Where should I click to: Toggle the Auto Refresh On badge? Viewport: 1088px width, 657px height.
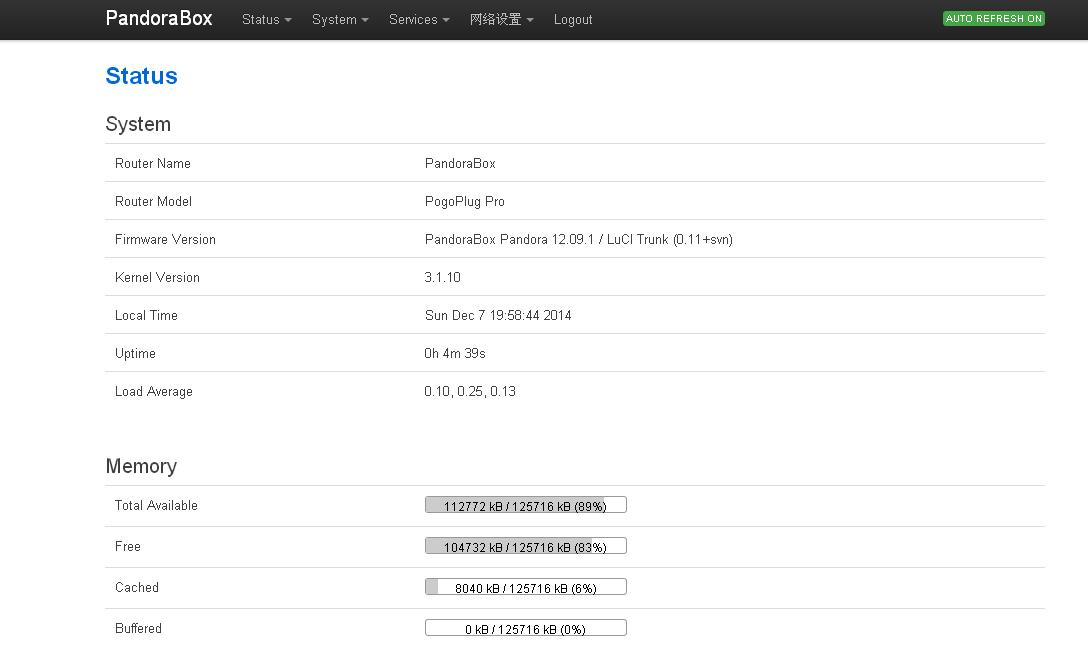(994, 19)
